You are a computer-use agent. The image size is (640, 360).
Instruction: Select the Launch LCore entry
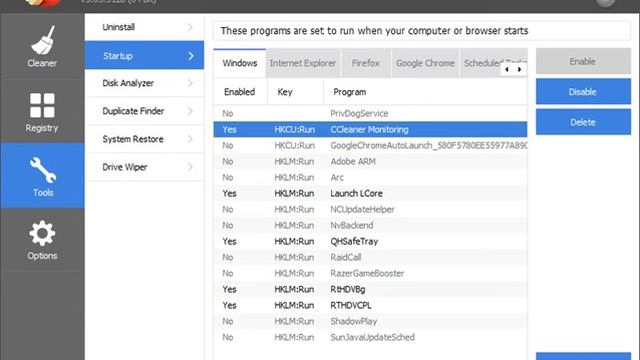pyautogui.click(x=370, y=193)
